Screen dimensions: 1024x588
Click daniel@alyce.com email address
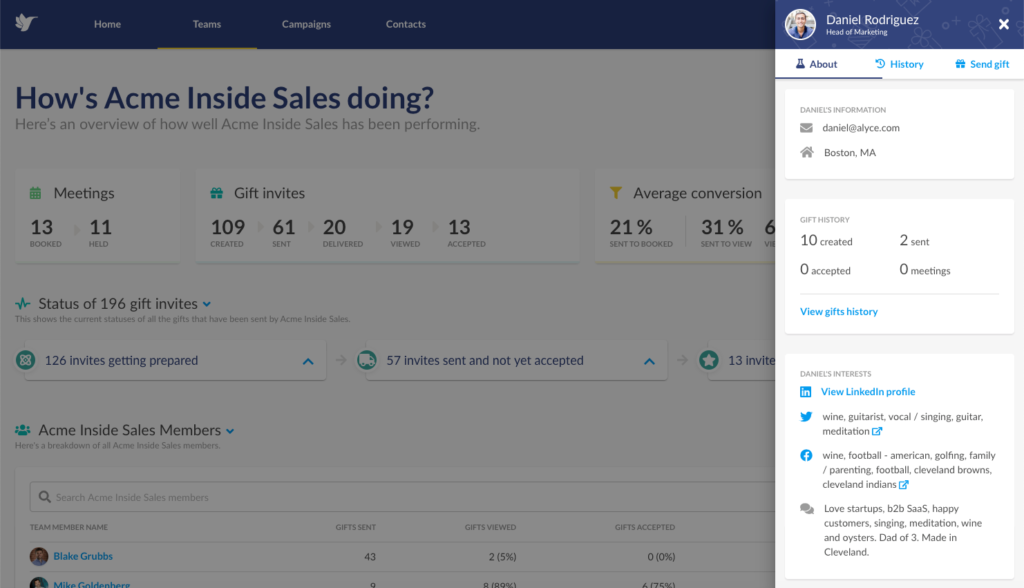coord(861,128)
